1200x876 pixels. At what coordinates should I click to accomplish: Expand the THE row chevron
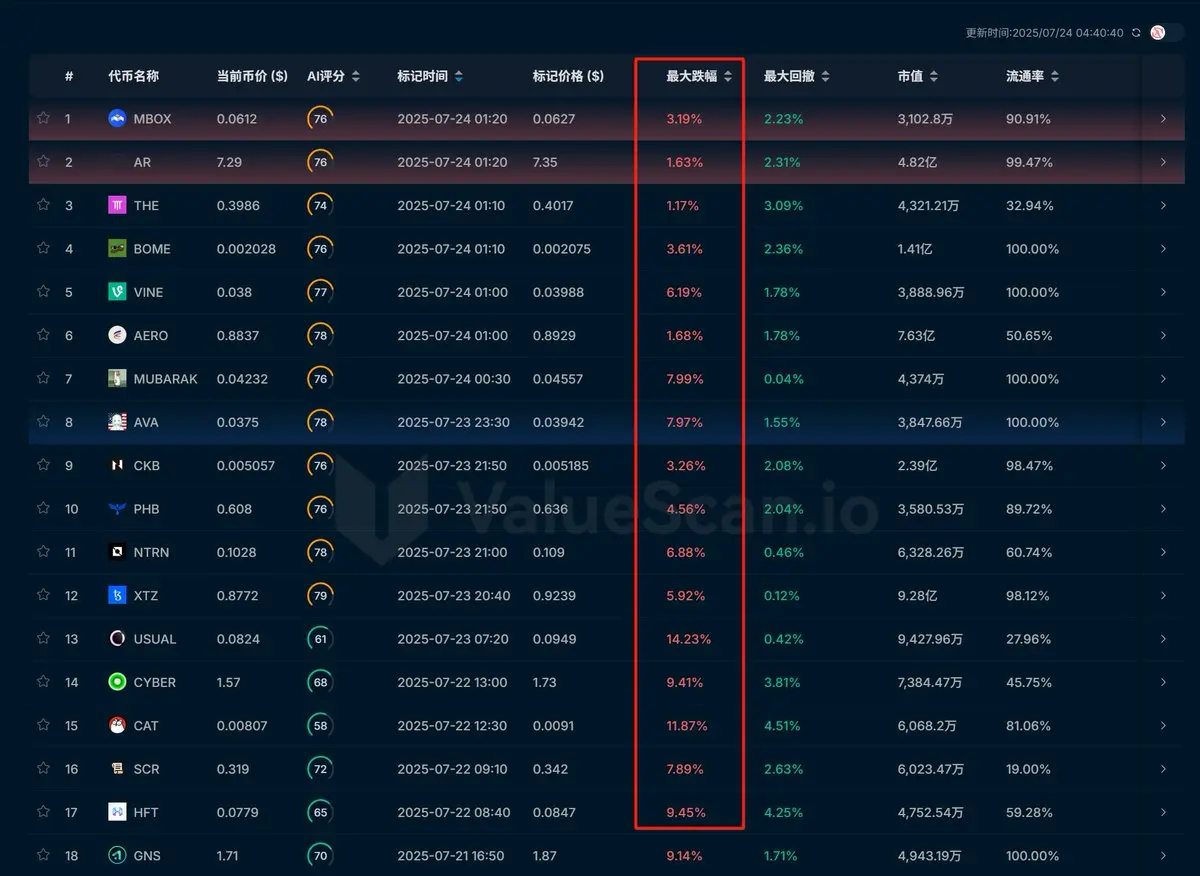[1163, 205]
